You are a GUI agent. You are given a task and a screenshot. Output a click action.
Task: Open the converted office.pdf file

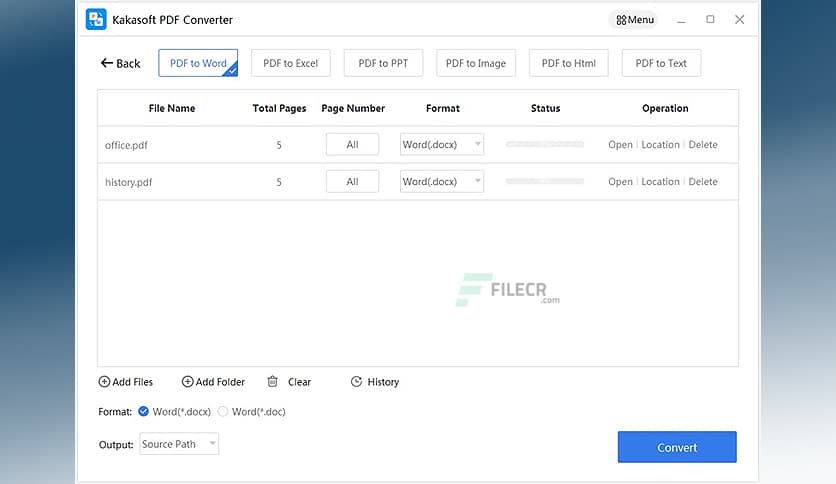pos(620,144)
